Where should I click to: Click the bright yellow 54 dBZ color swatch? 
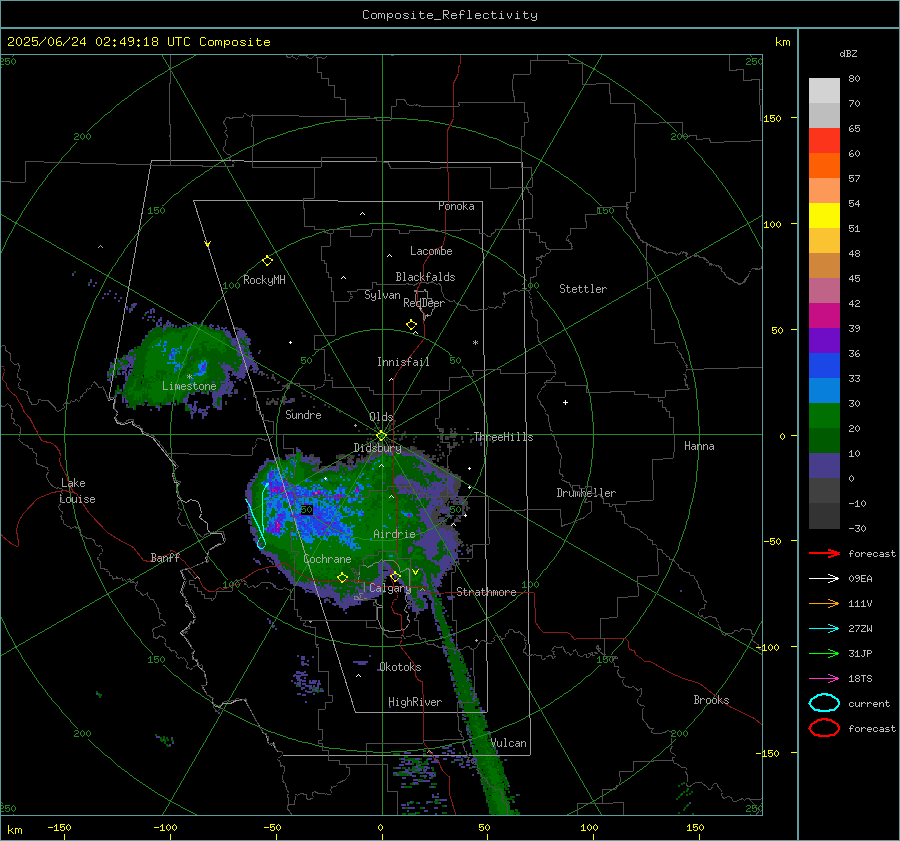click(x=824, y=215)
